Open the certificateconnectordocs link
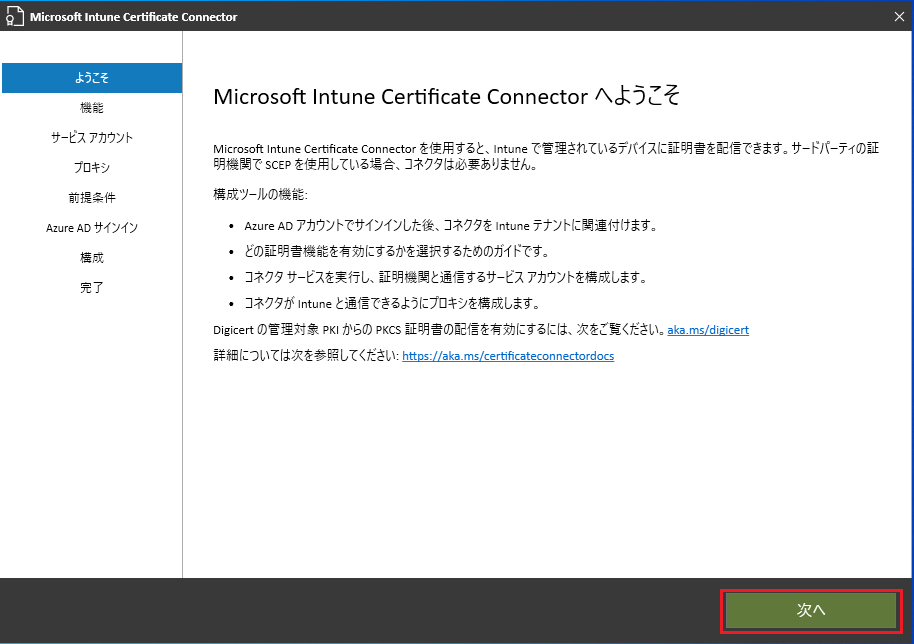The width and height of the screenshot is (914, 644). (x=508, y=356)
